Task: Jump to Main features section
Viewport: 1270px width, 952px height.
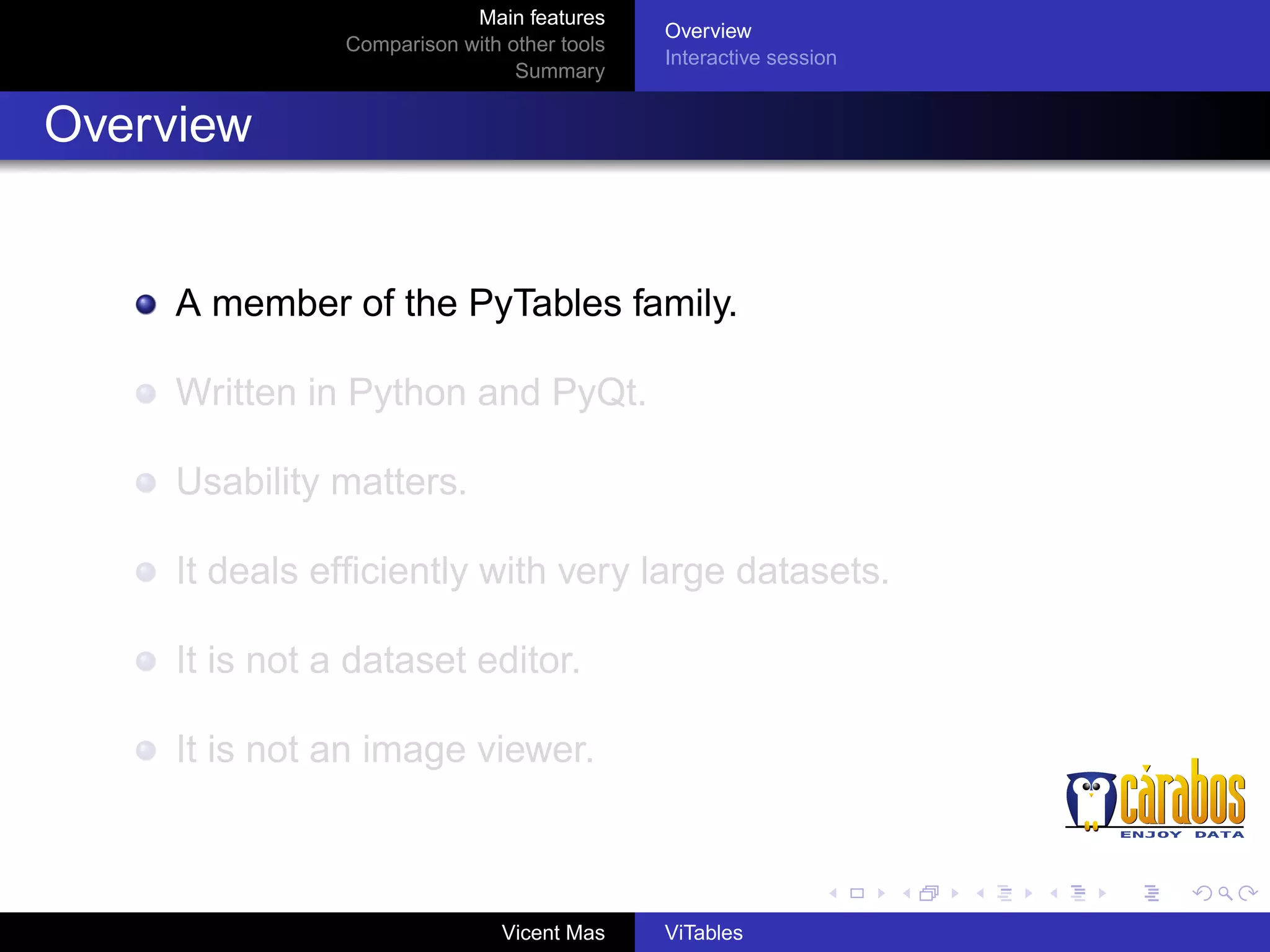Action: tap(541, 17)
